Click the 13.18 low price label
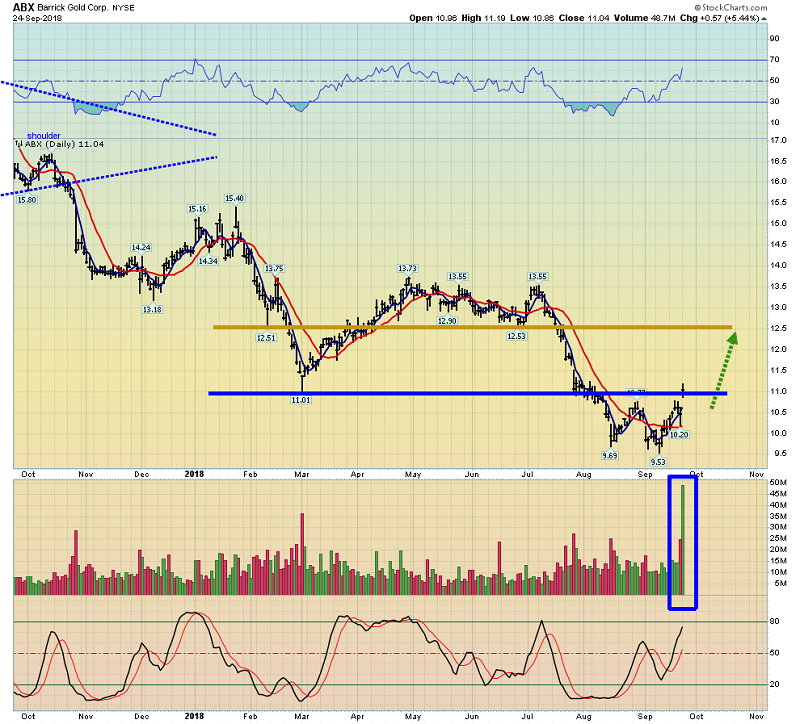 (x=152, y=309)
